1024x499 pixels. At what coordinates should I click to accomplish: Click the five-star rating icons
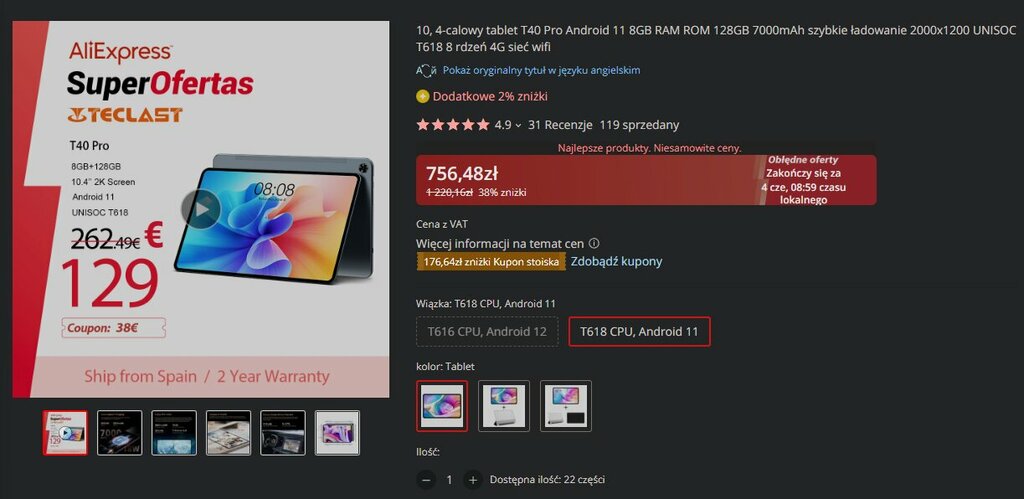(453, 125)
